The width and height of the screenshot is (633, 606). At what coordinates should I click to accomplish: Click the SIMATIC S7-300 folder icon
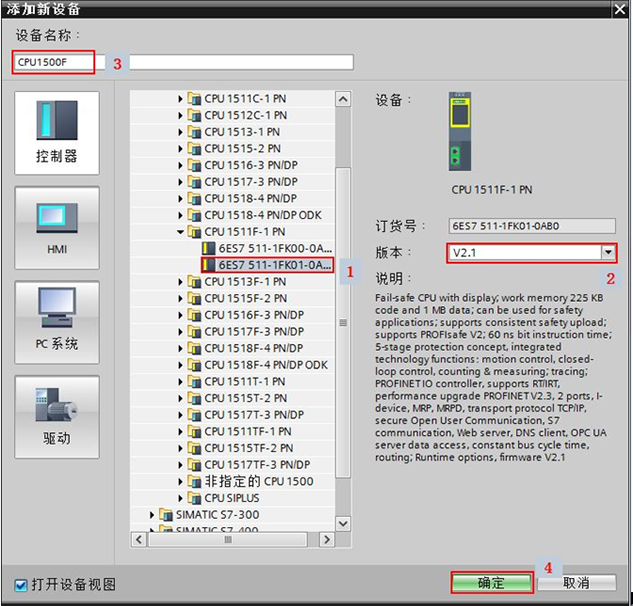click(x=166, y=515)
